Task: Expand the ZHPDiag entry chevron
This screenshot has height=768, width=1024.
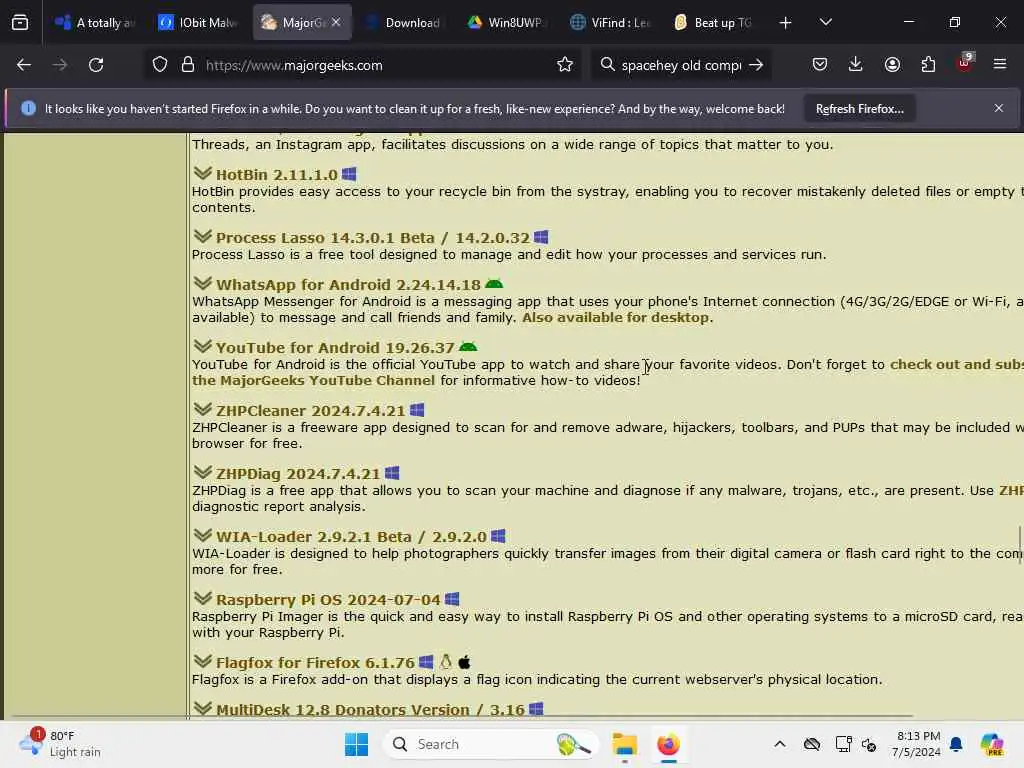Action: 203,472
